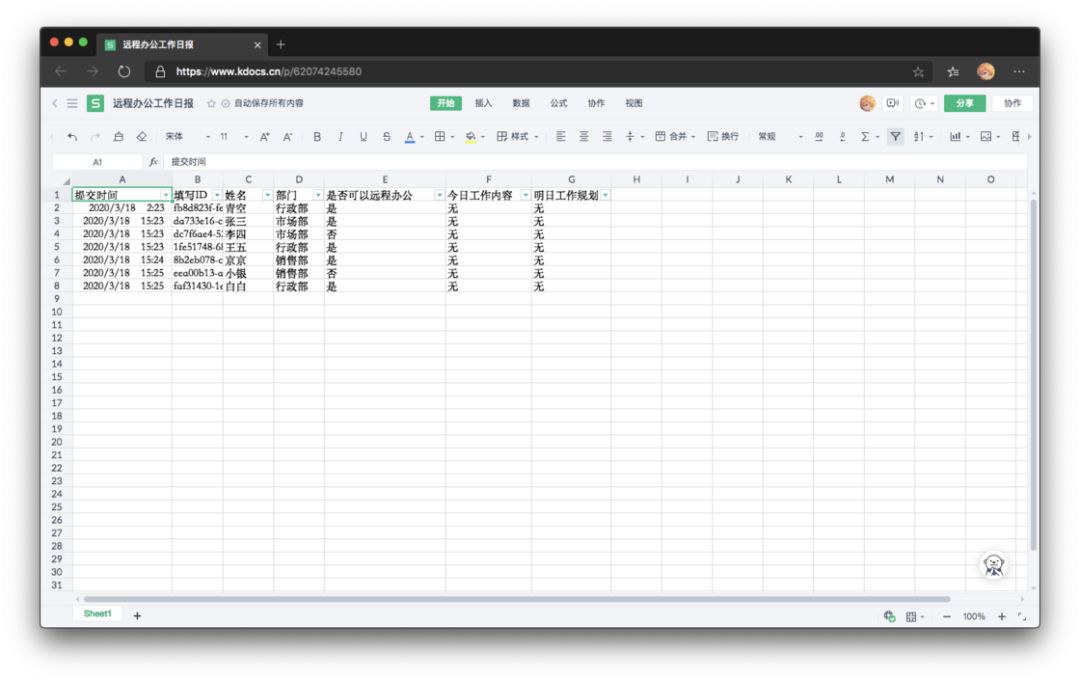This screenshot has width=1080, height=681.
Task: Toggle underline formatting
Action: click(363, 137)
